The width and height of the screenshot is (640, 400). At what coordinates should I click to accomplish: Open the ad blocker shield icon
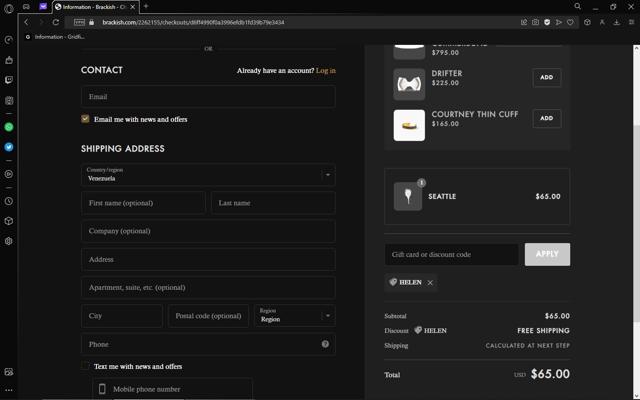tap(547, 22)
